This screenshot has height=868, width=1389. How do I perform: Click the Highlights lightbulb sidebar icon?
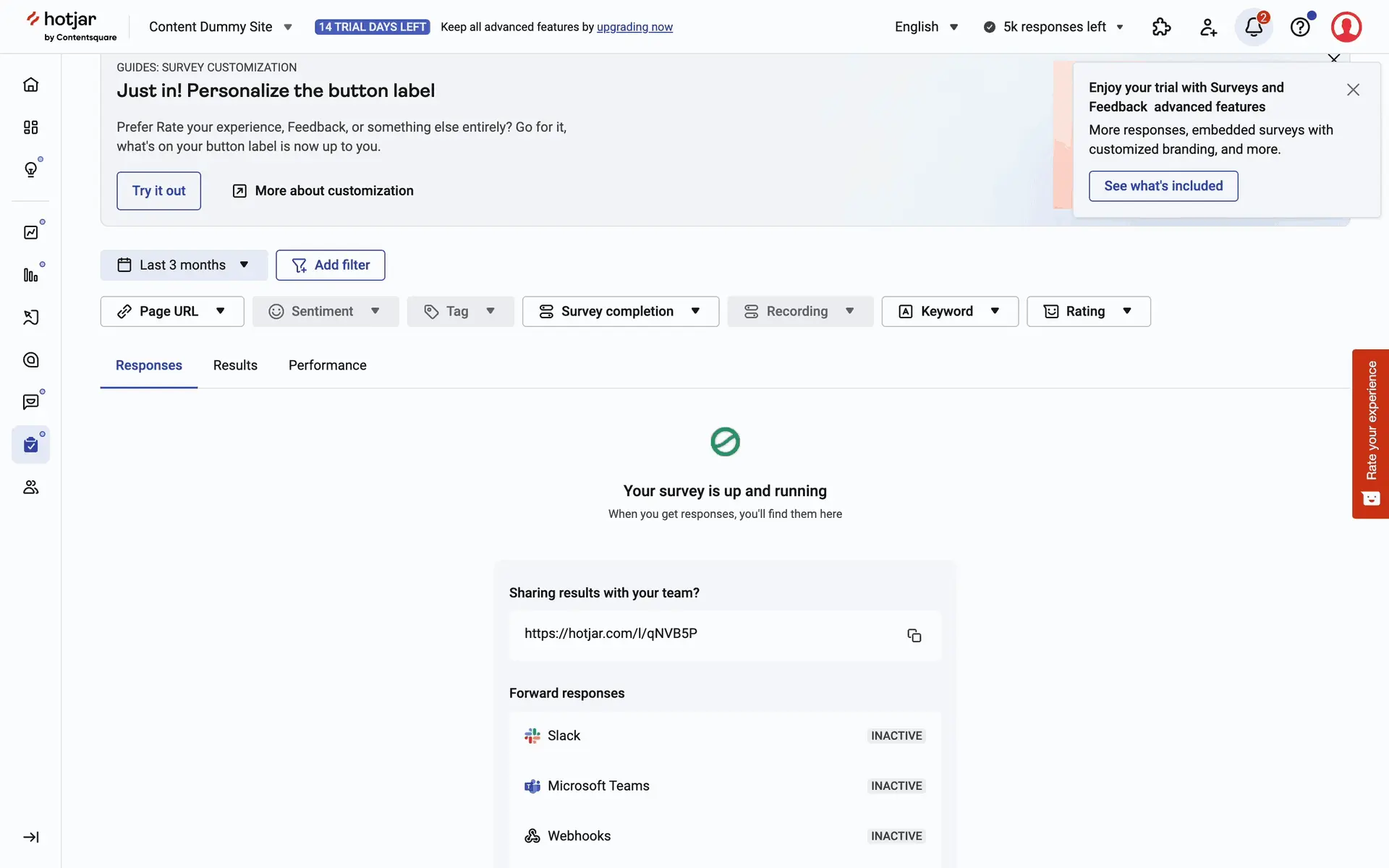pyautogui.click(x=30, y=169)
